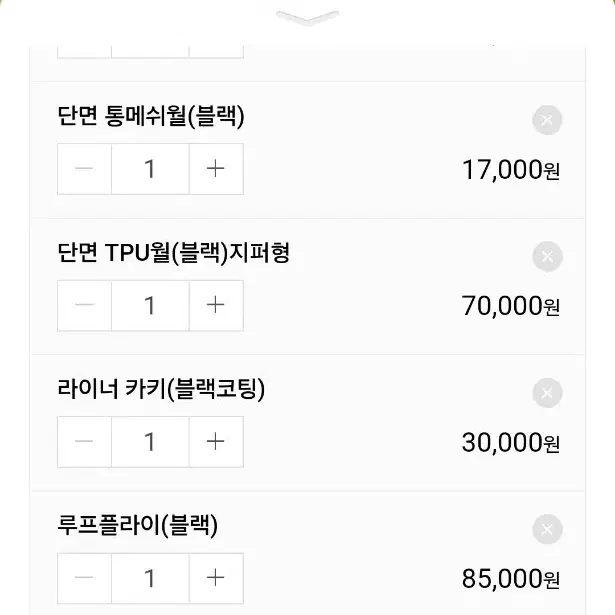Decrease quantity of 라이너 카키(블랙코팅)
This screenshot has width=615, height=615.
click(x=84, y=442)
